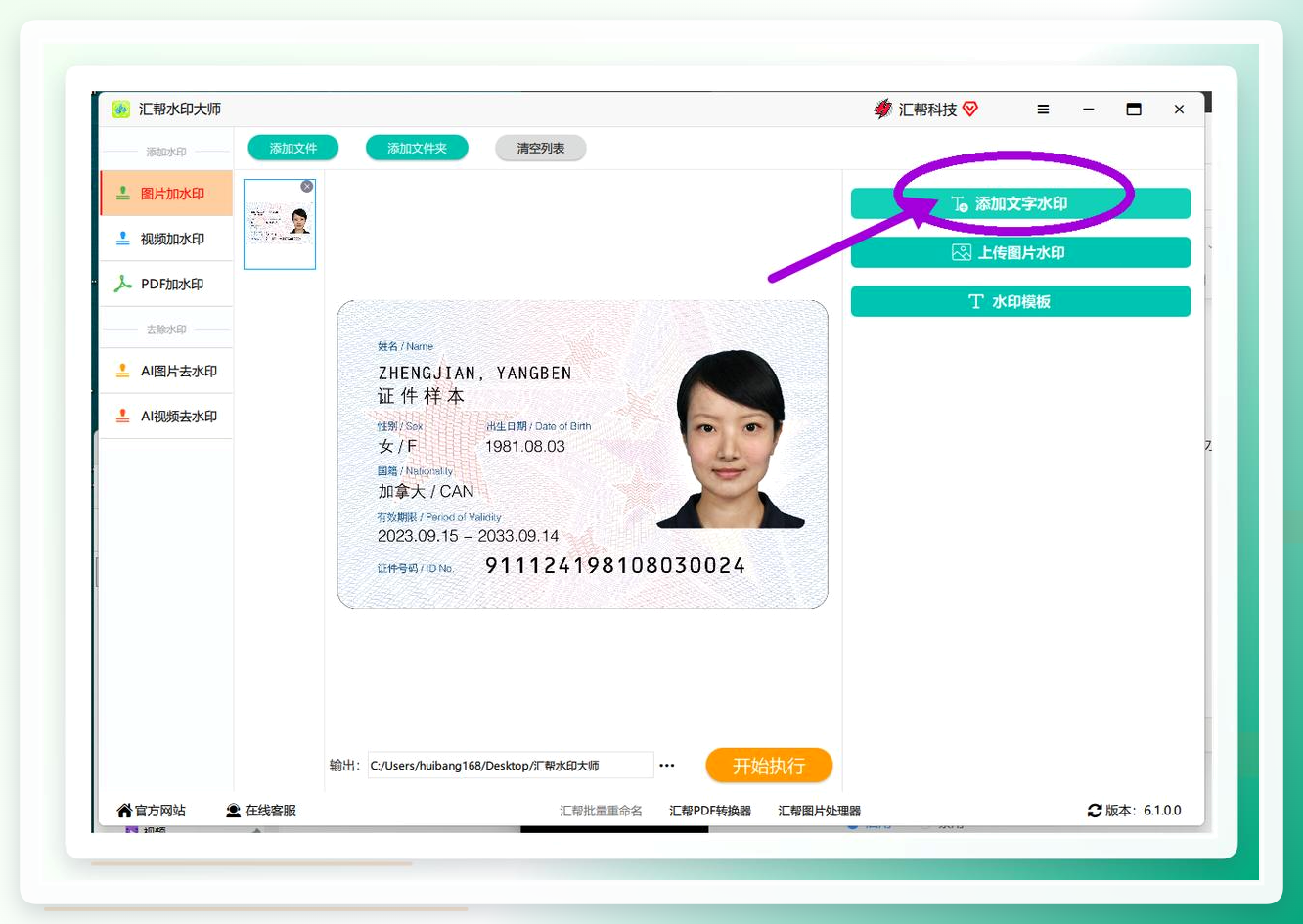The width and height of the screenshot is (1303, 924).
Task: Open the PDF加水印 sidebar item
Action: [x=166, y=284]
